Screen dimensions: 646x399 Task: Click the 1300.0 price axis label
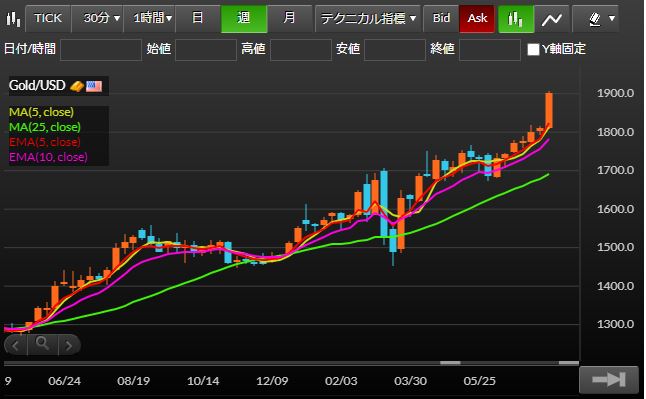click(616, 324)
